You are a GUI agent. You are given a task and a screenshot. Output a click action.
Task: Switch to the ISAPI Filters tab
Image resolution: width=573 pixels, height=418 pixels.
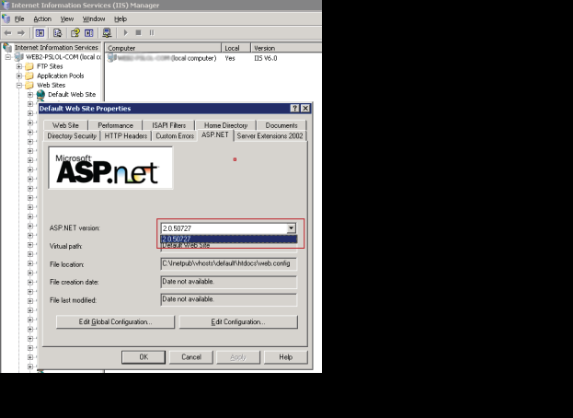point(169,125)
